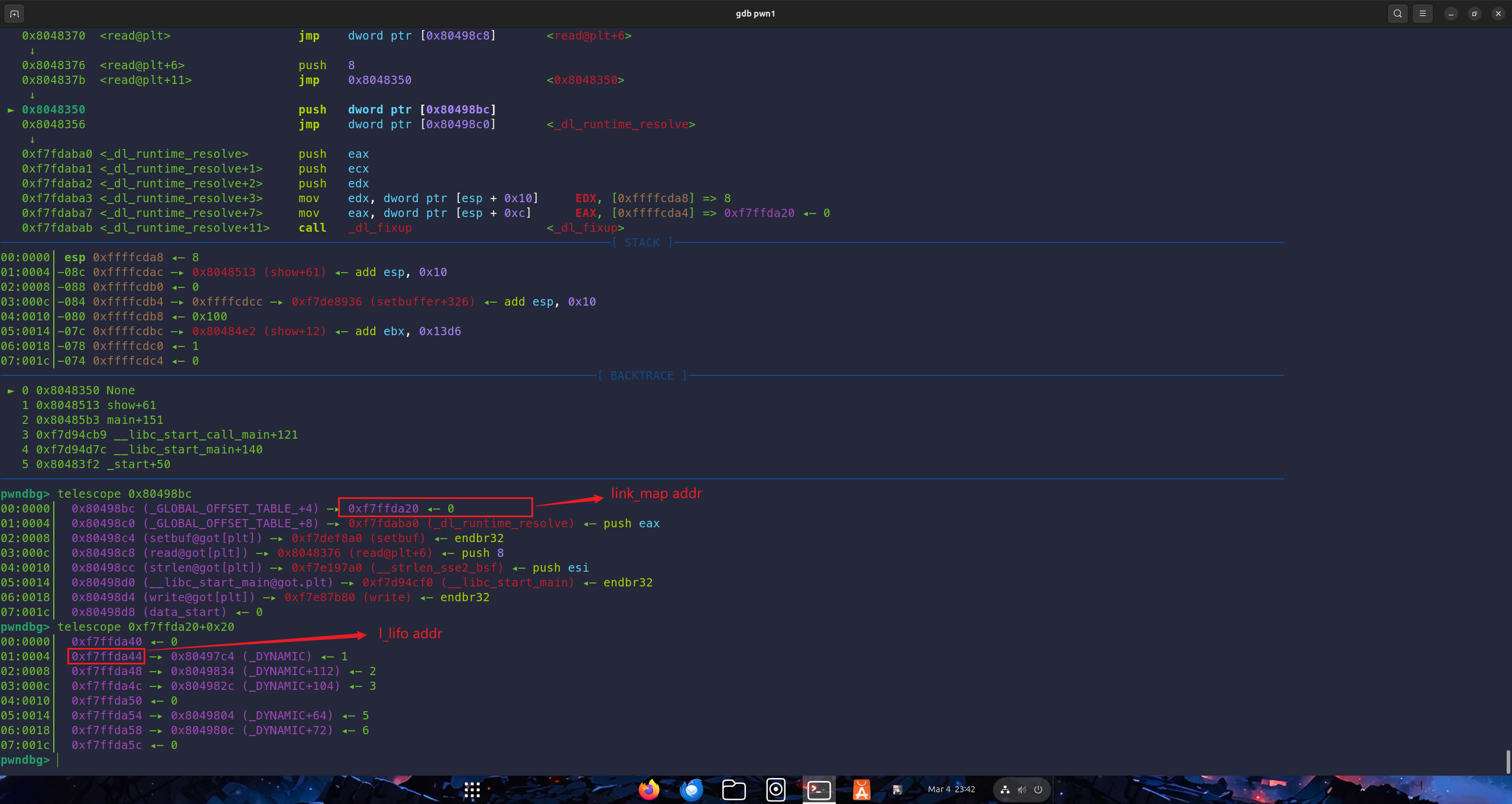
Task: Open the Rhythmbox speaker icon in dock
Action: 776,790
